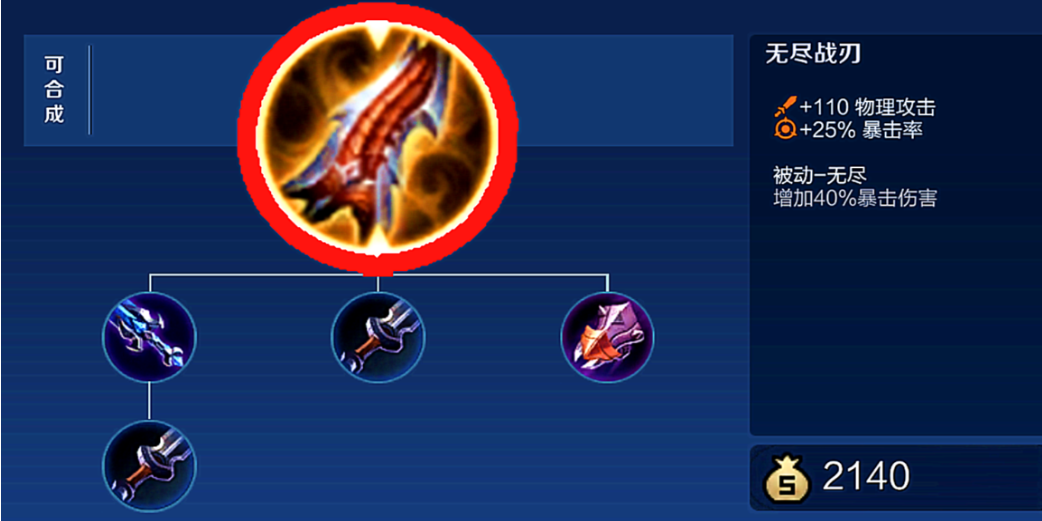Select the +110 物理攻击 stat line
Screen dimensions: 1042x521
click(868, 108)
